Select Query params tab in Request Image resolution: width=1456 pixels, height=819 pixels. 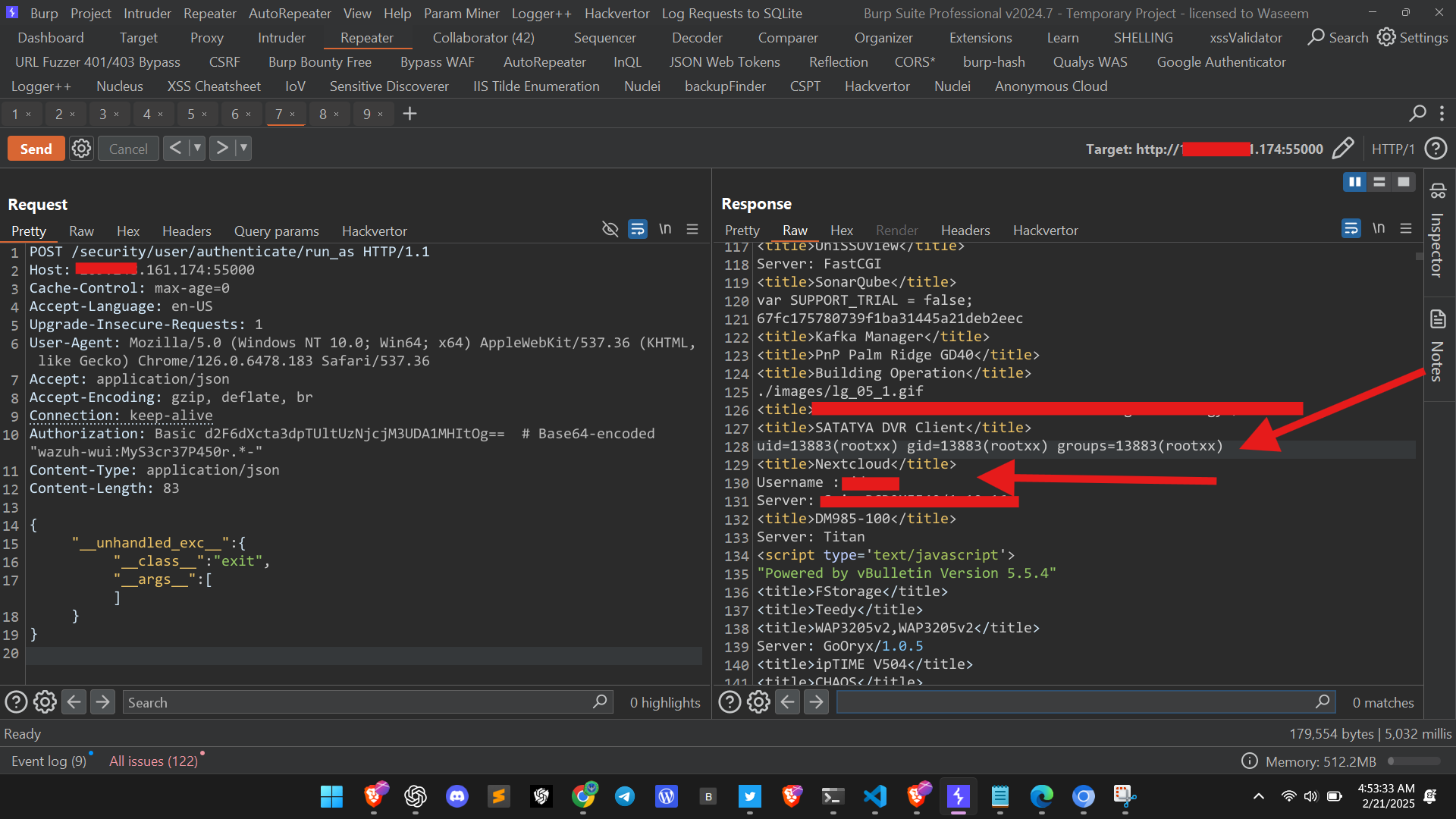pos(277,231)
